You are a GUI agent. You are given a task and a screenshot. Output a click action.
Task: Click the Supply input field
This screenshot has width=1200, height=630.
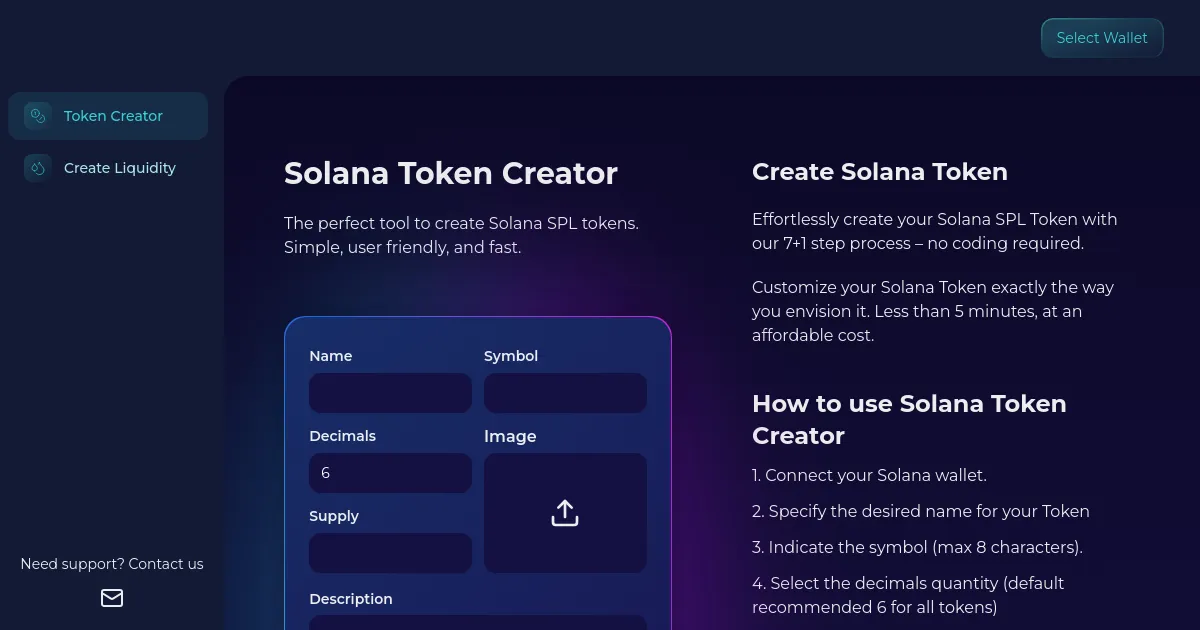coord(390,552)
